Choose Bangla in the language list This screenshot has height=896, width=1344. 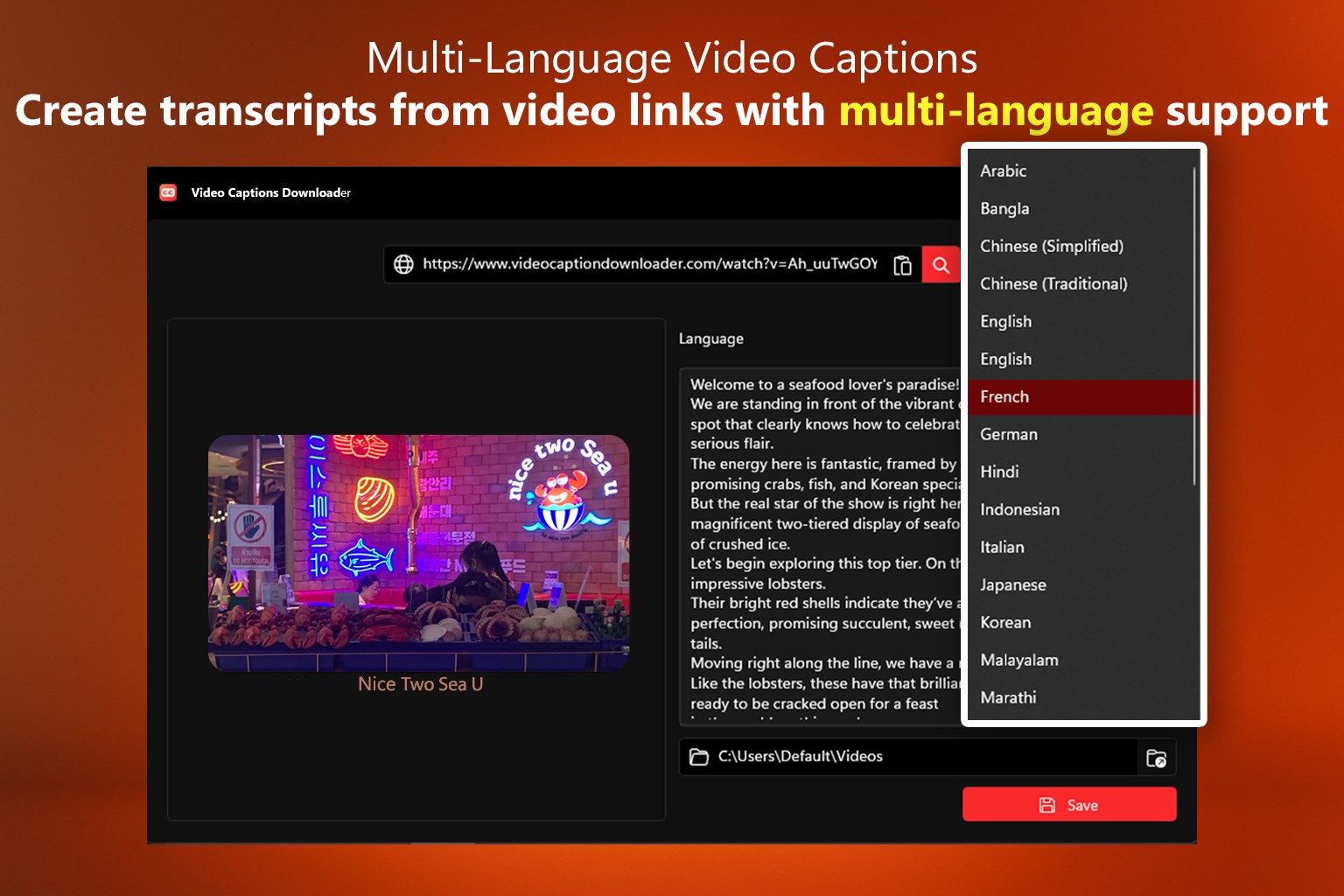1080,208
